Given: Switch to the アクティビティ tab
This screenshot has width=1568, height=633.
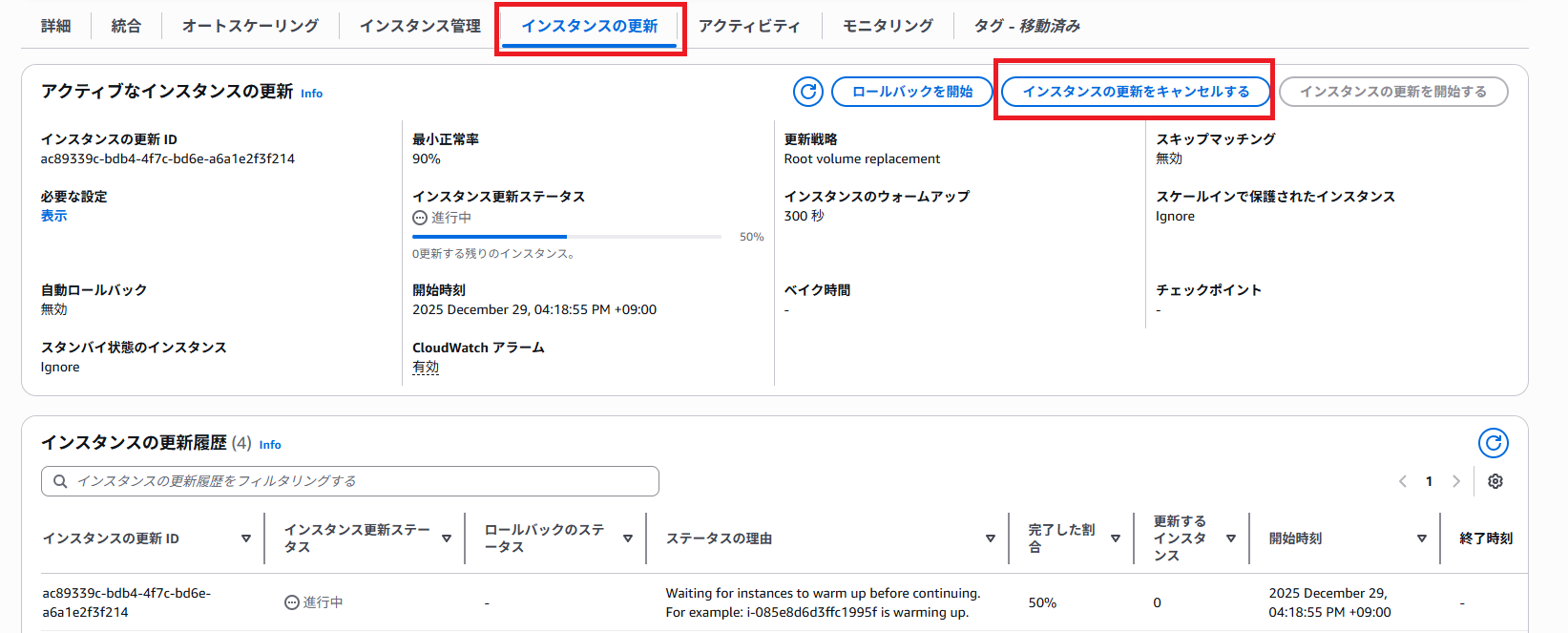Looking at the screenshot, I should [x=749, y=26].
